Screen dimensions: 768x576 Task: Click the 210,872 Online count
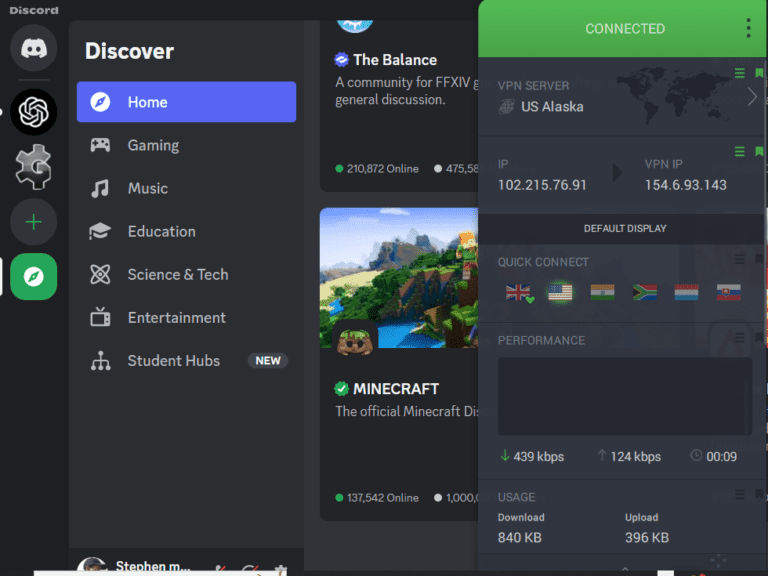[383, 169]
